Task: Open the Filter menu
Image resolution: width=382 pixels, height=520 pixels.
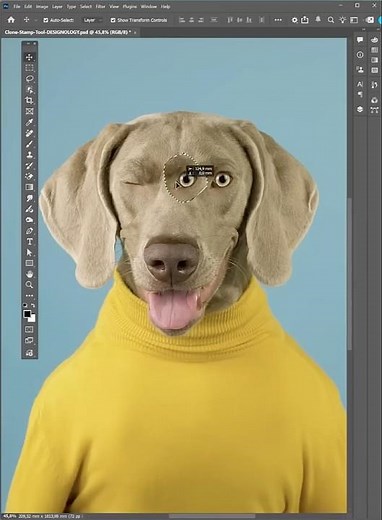Action: (x=101, y=6)
